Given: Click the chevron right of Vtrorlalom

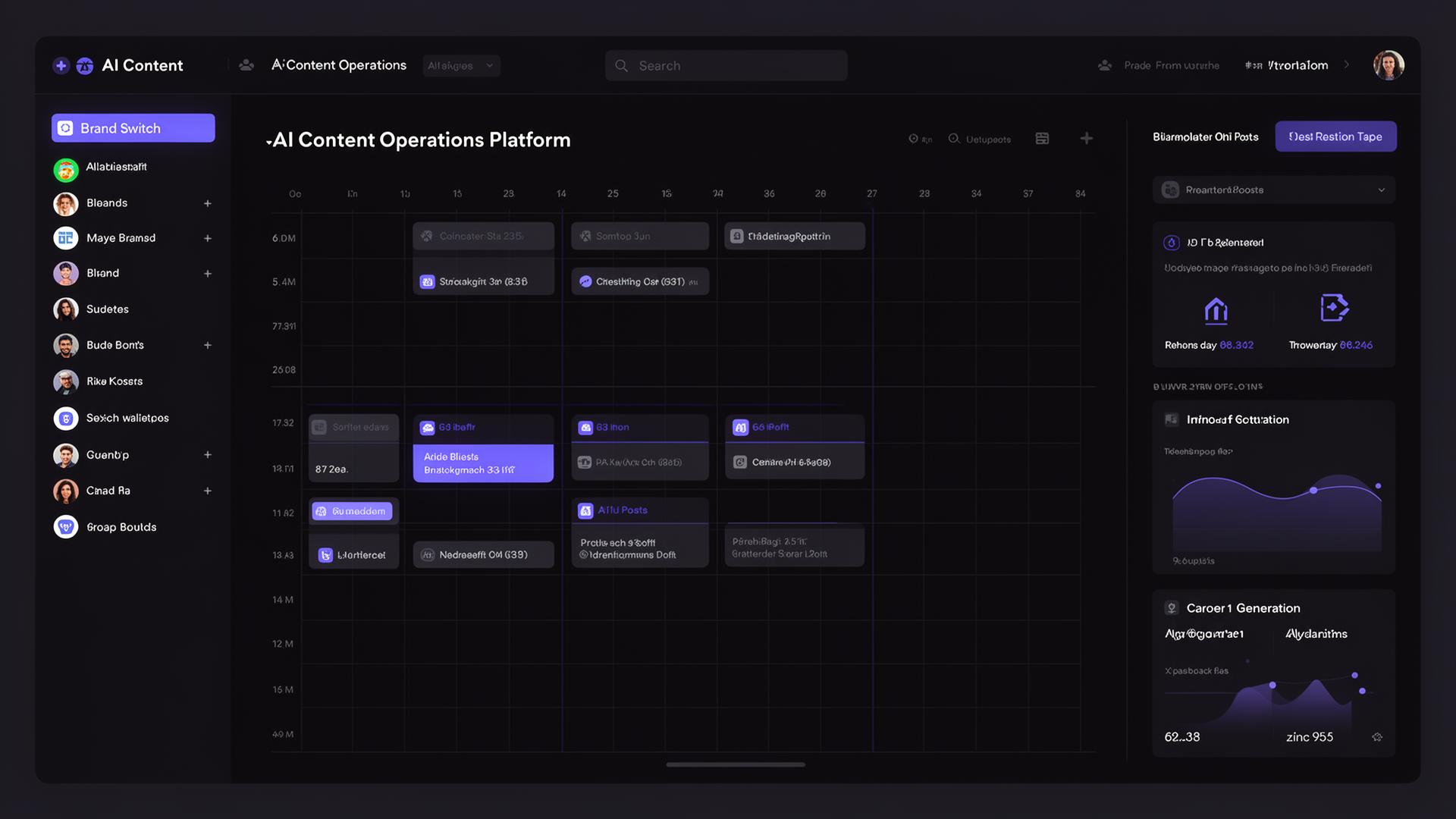Looking at the screenshot, I should [x=1347, y=64].
